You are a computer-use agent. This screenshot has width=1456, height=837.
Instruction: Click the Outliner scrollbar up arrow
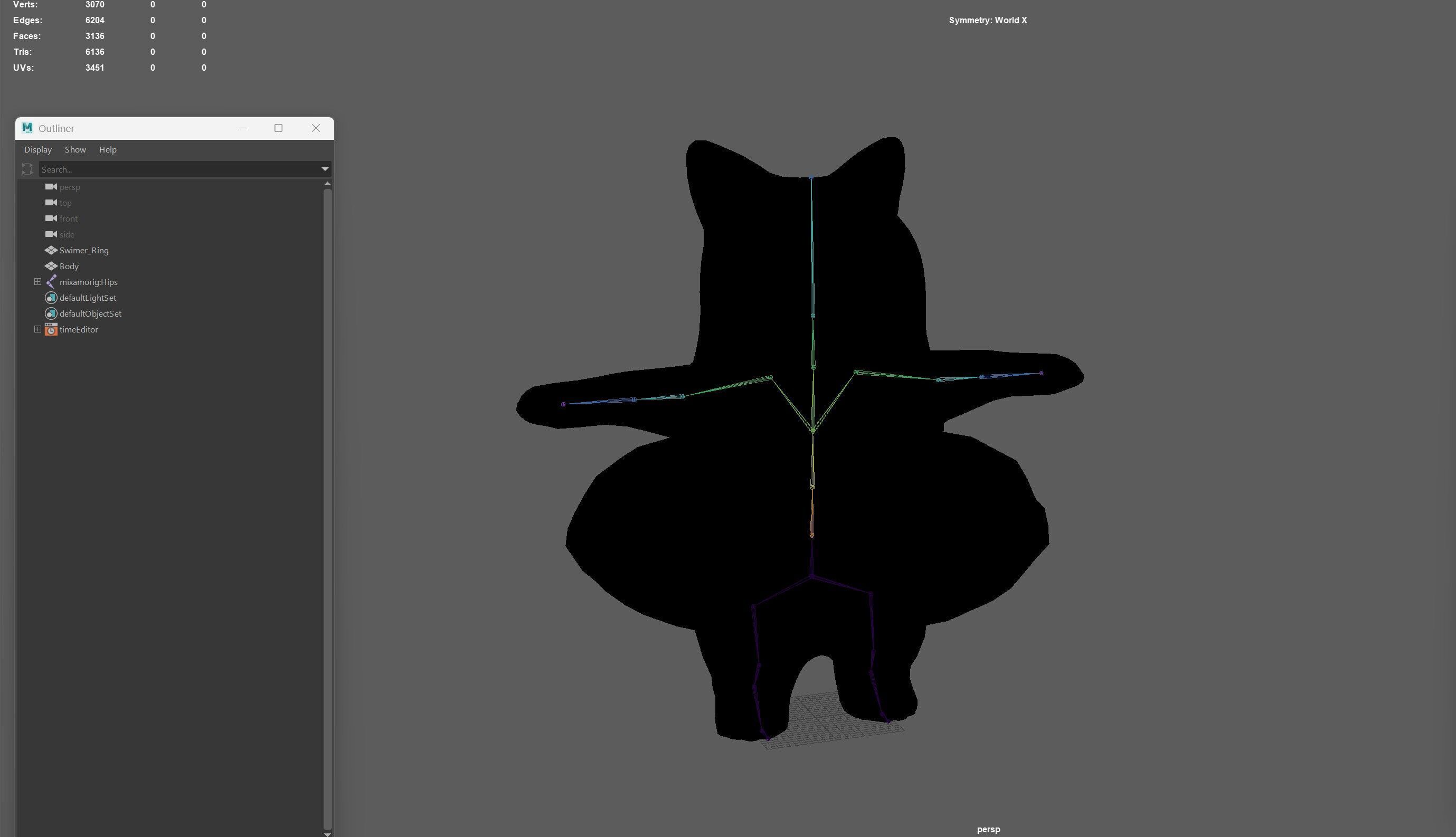[x=328, y=183]
